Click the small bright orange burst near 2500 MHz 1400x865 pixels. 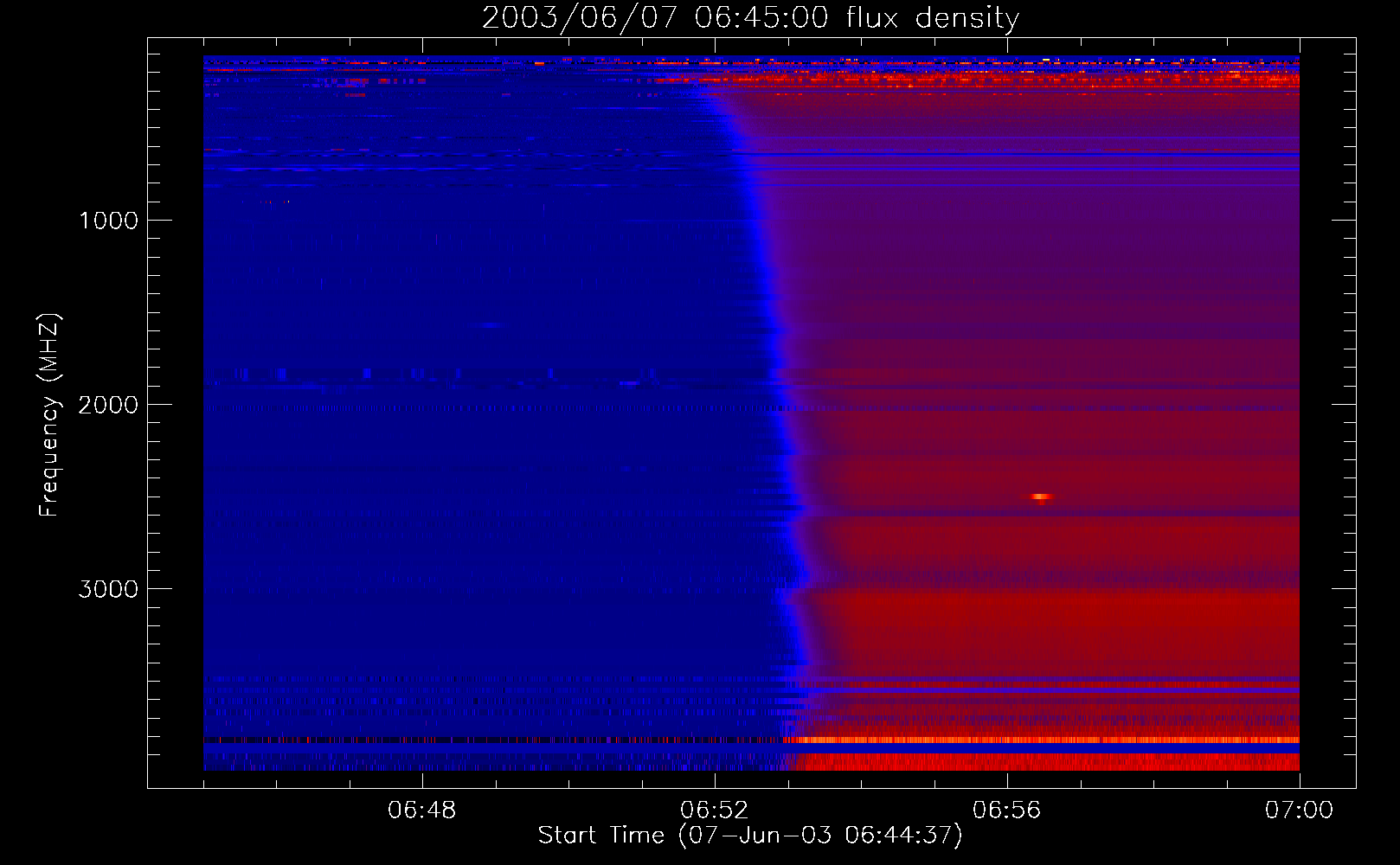coord(1041,497)
